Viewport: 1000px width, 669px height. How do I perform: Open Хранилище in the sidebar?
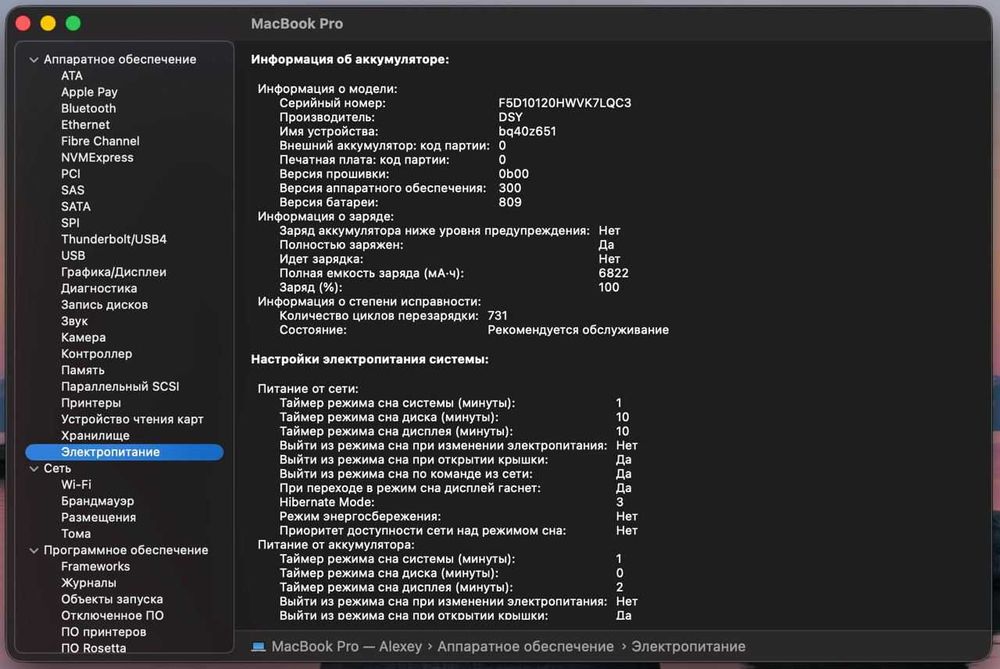click(x=95, y=436)
